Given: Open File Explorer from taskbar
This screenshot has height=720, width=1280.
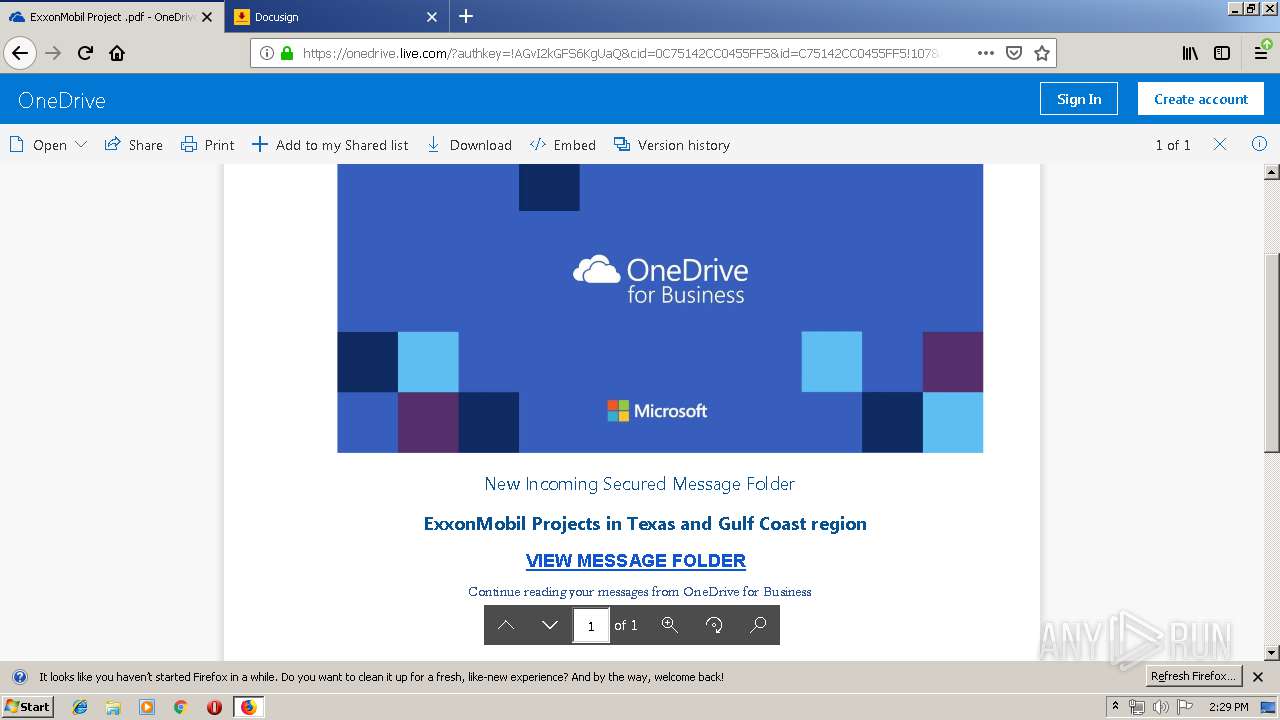Looking at the screenshot, I should (113, 707).
